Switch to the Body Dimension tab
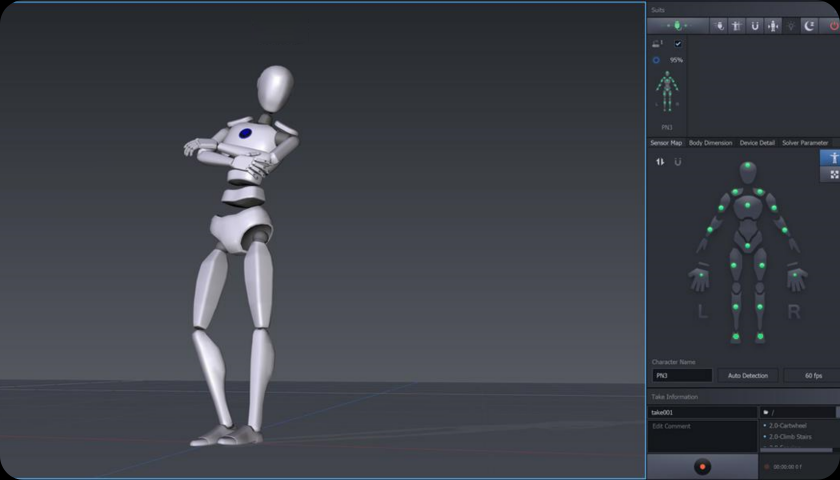The image size is (840, 480). [x=710, y=143]
